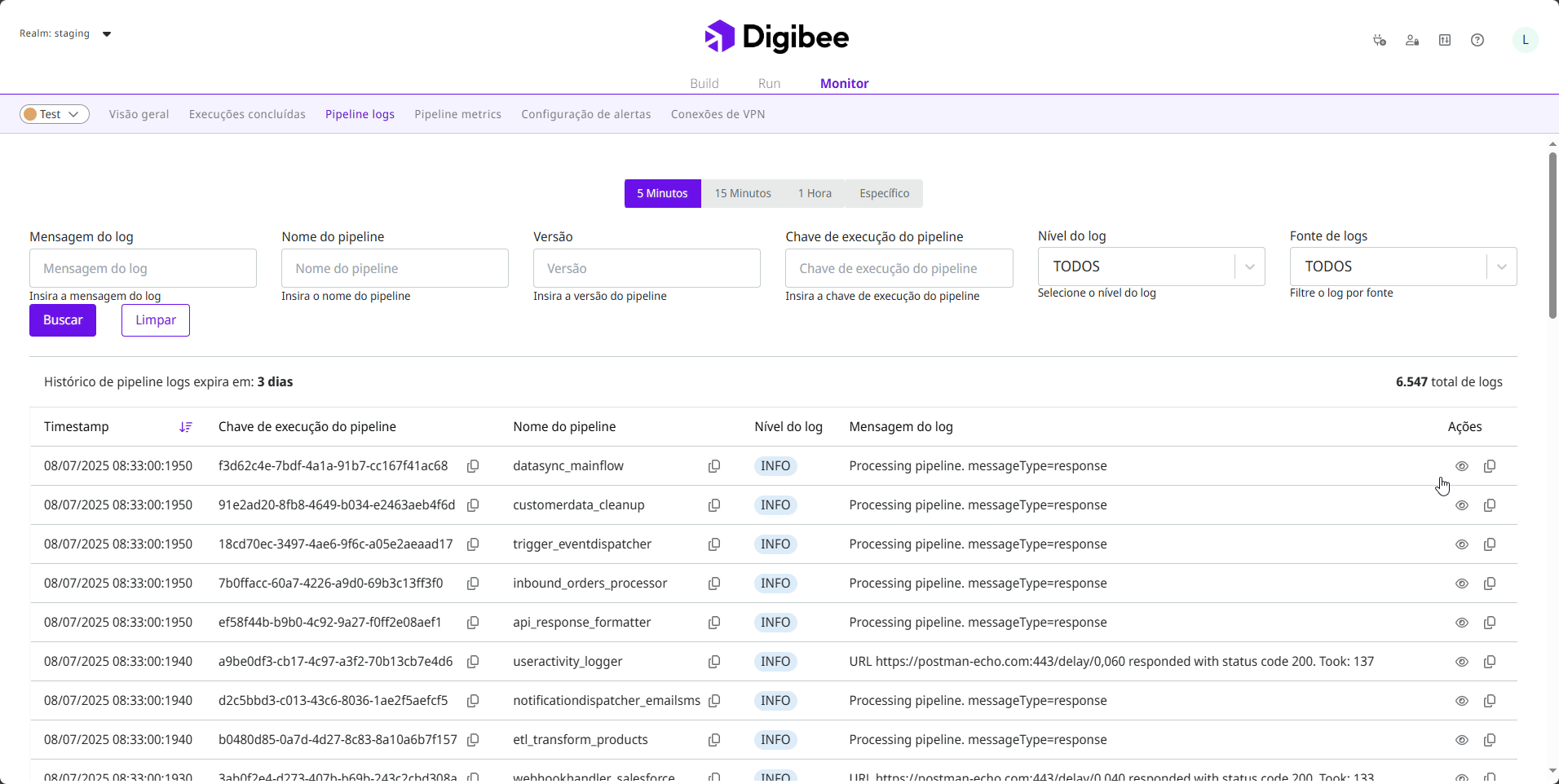This screenshot has width=1559, height=784.
Task: Open the user avatar L menu
Action: tap(1525, 40)
